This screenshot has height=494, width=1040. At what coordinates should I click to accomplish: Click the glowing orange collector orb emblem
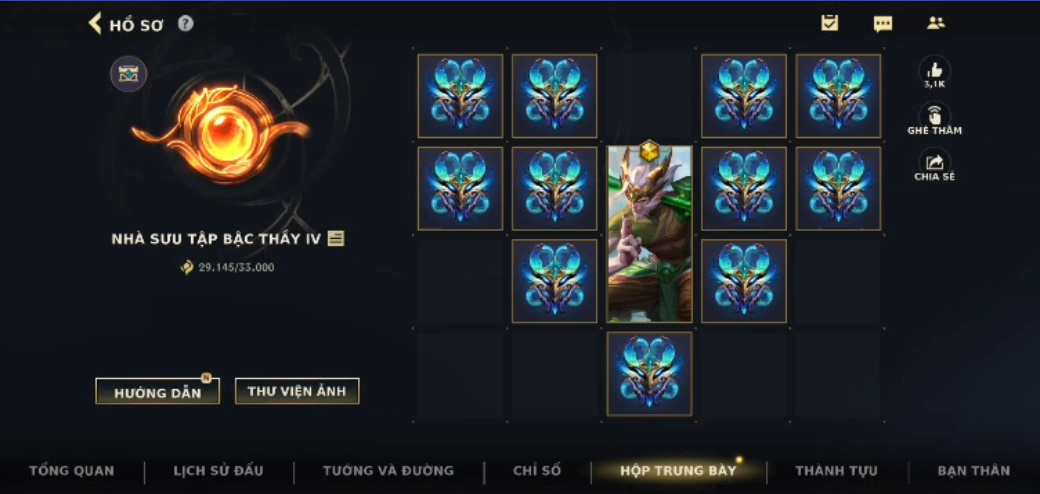click(221, 136)
